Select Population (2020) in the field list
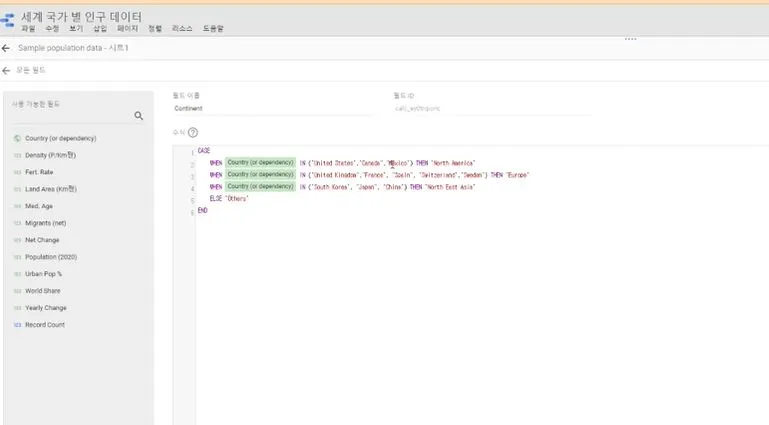The image size is (769, 425). click(51, 257)
